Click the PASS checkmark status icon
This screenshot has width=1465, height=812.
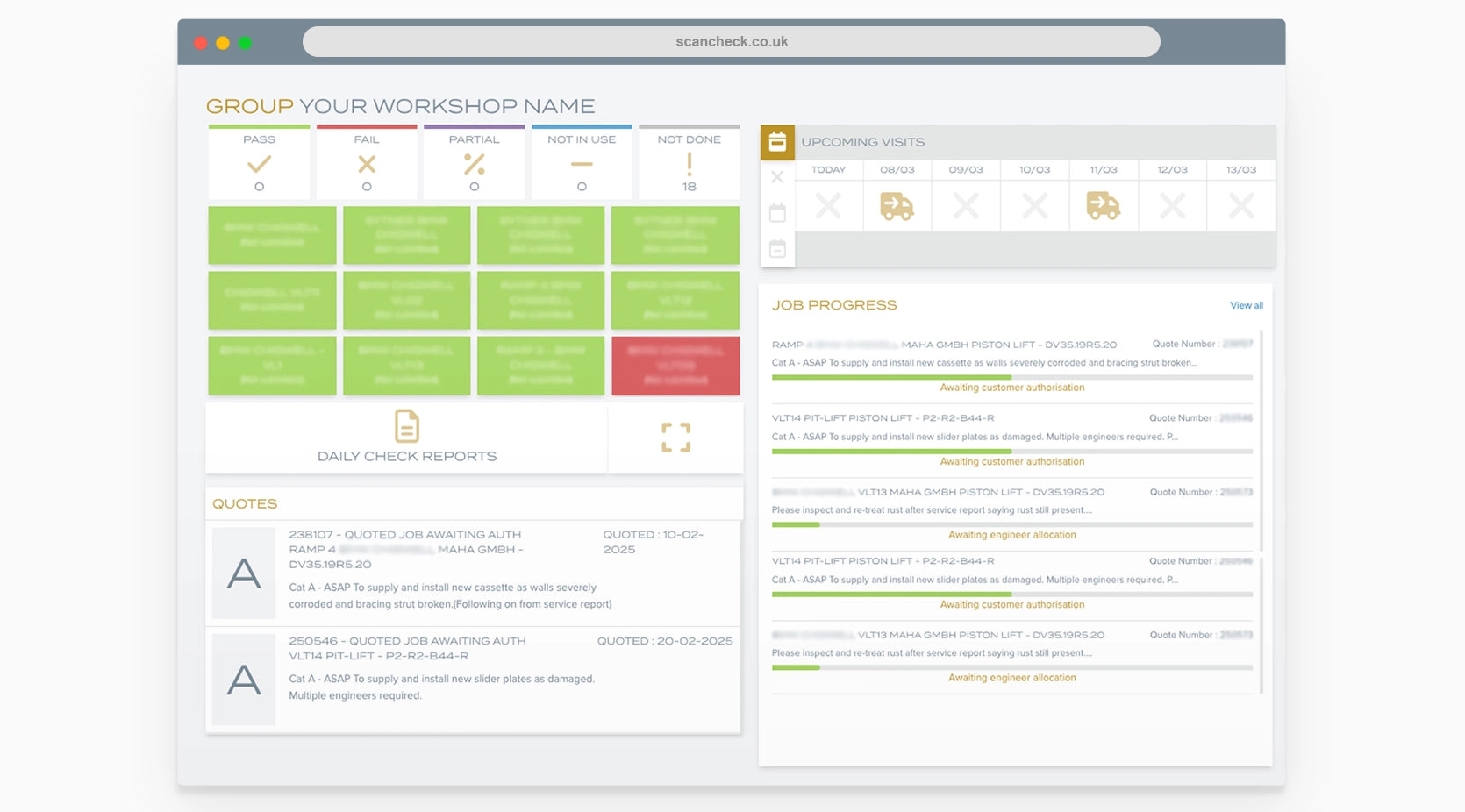coord(259,164)
